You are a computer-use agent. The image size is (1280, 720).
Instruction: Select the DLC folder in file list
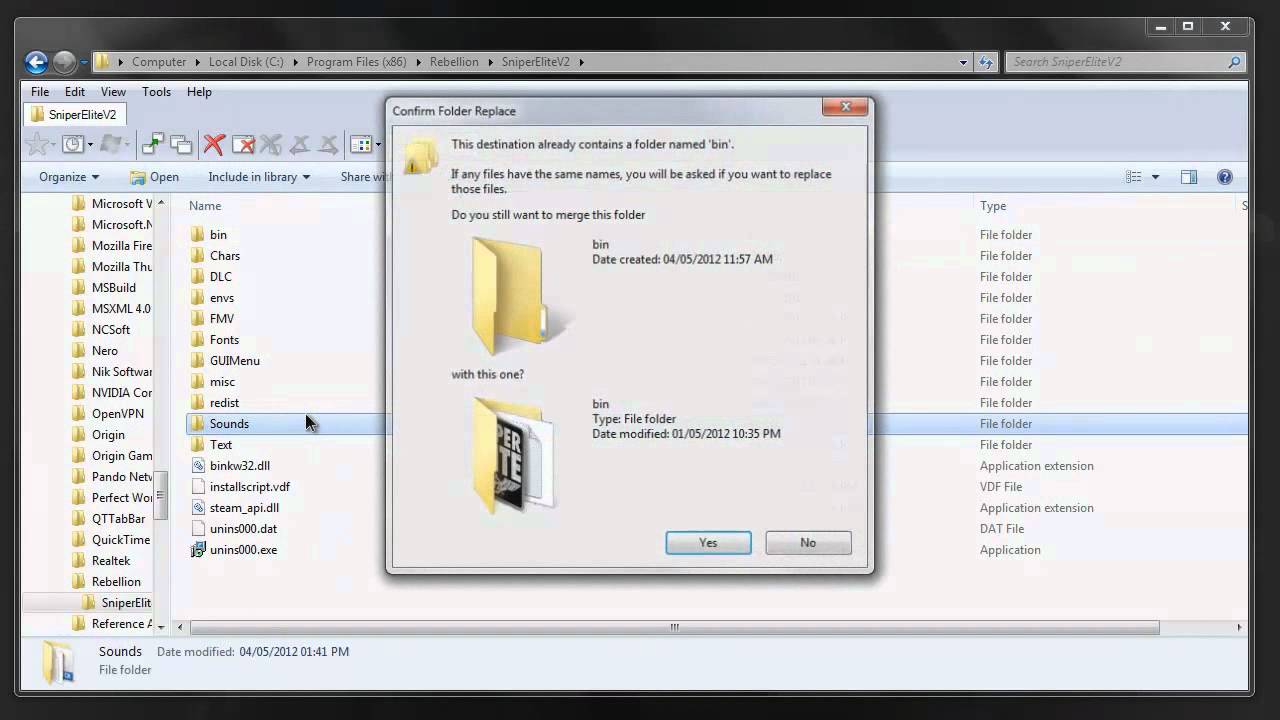click(220, 276)
